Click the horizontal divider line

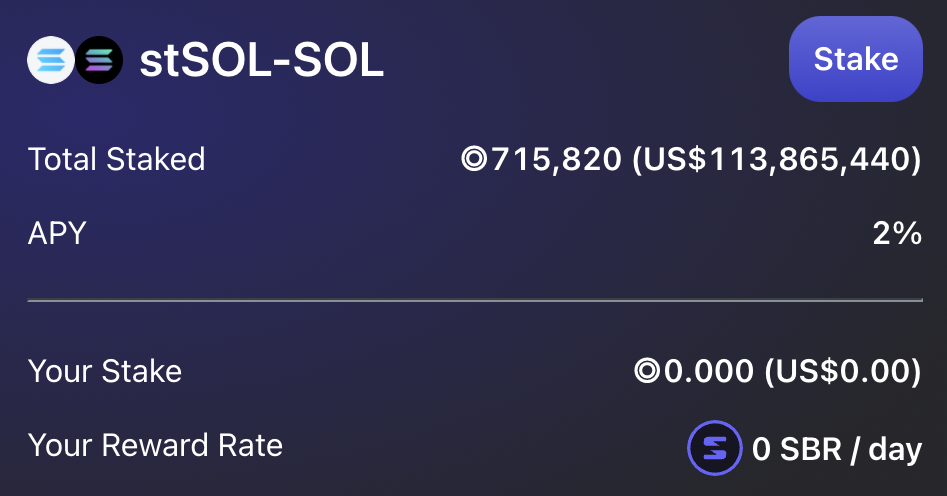point(474,299)
